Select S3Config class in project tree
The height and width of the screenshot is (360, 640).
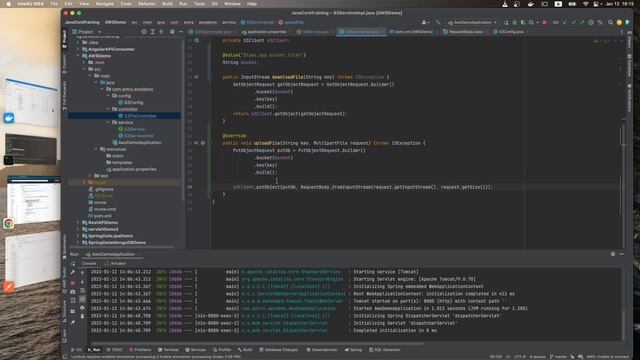click(x=131, y=102)
